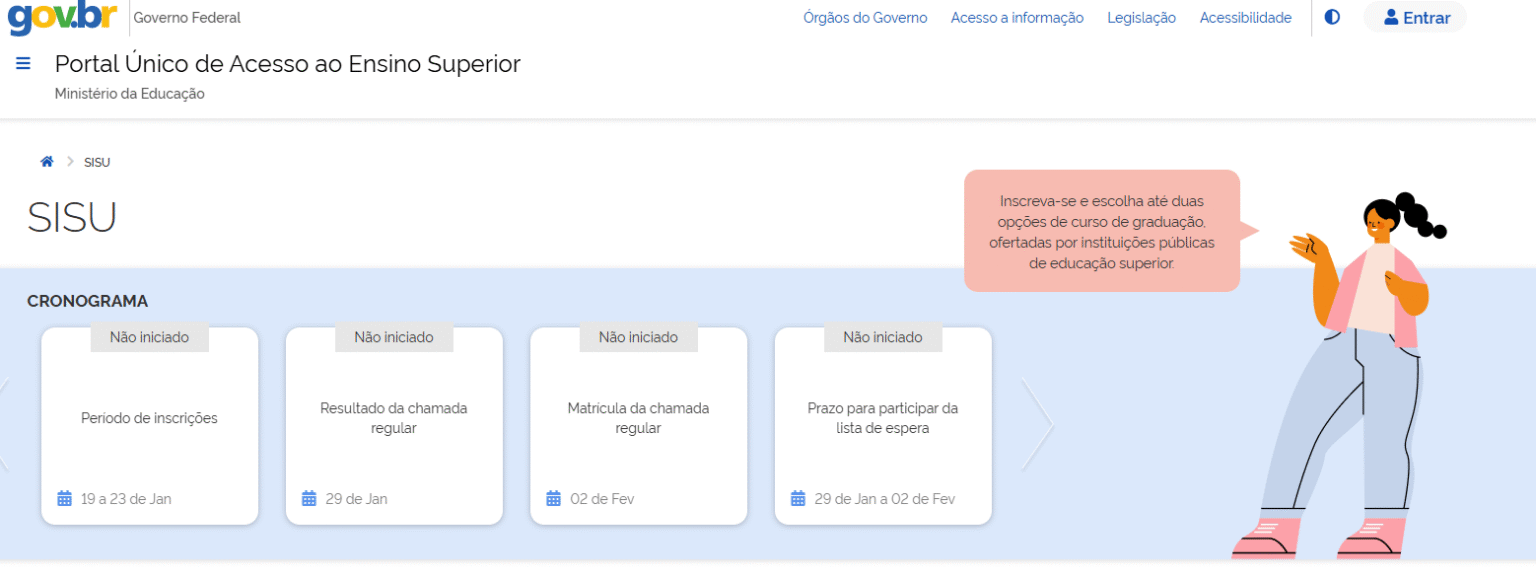Open Prazo para participar da lista de espera card
The image size is (1536, 578).
(x=883, y=425)
